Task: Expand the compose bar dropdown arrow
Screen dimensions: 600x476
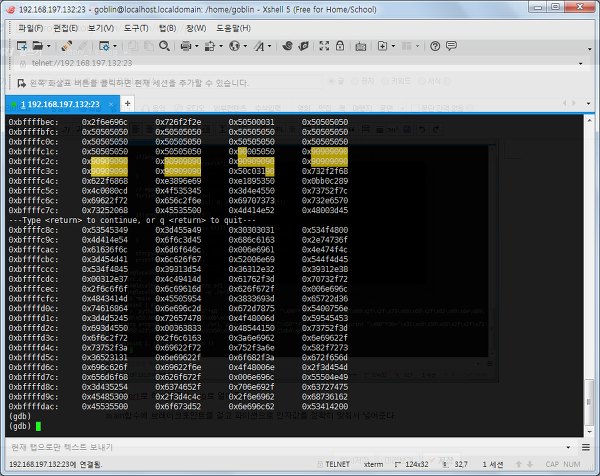Action: coord(568,447)
